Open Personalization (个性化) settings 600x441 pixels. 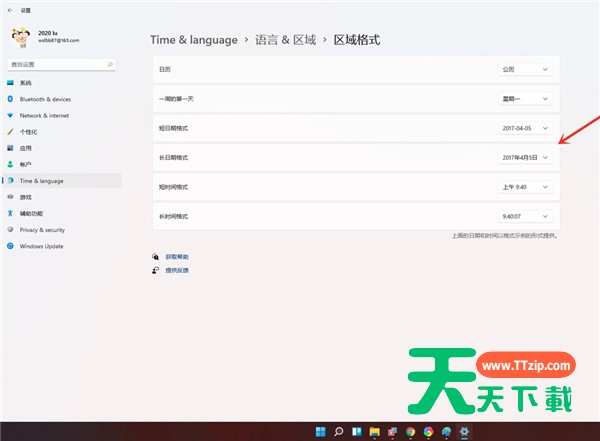61,132
